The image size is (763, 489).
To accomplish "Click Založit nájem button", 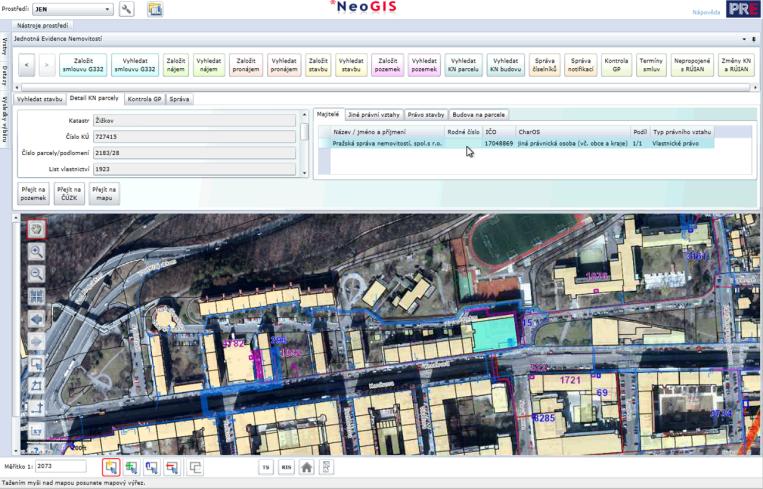I will click(x=176, y=65).
